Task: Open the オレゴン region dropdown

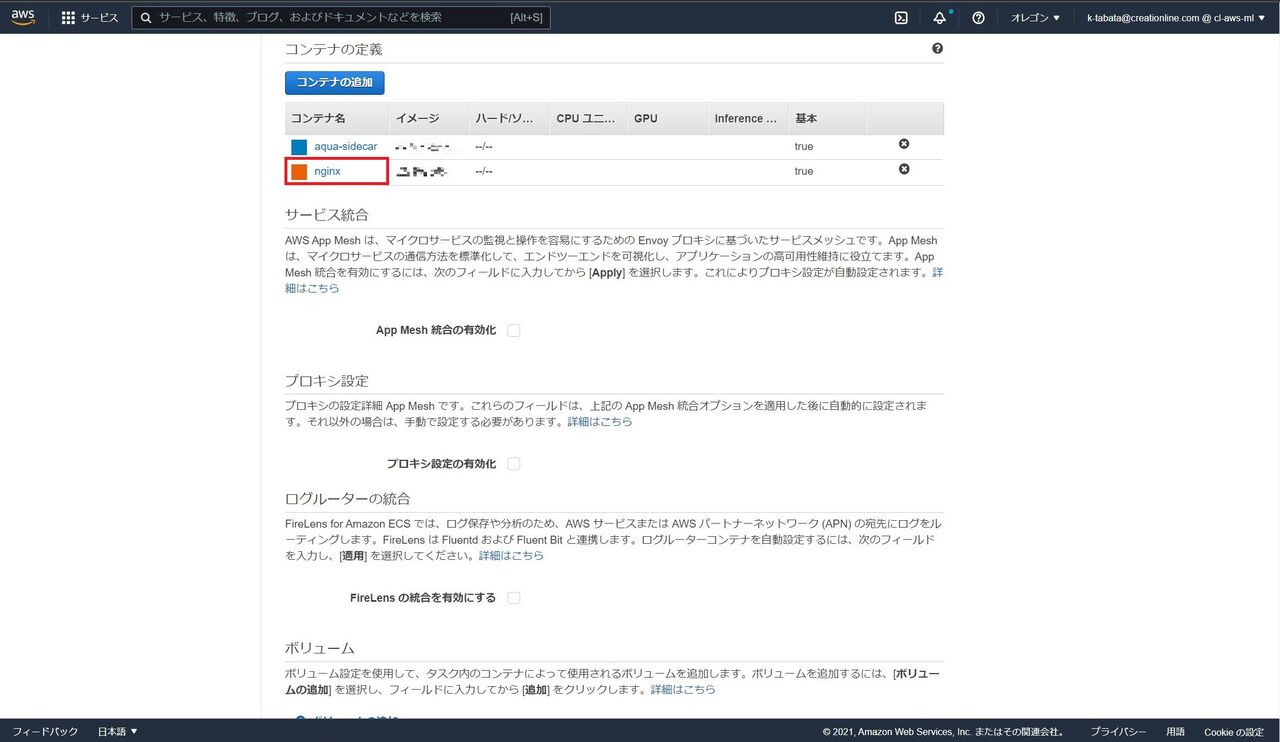Action: pos(1035,18)
